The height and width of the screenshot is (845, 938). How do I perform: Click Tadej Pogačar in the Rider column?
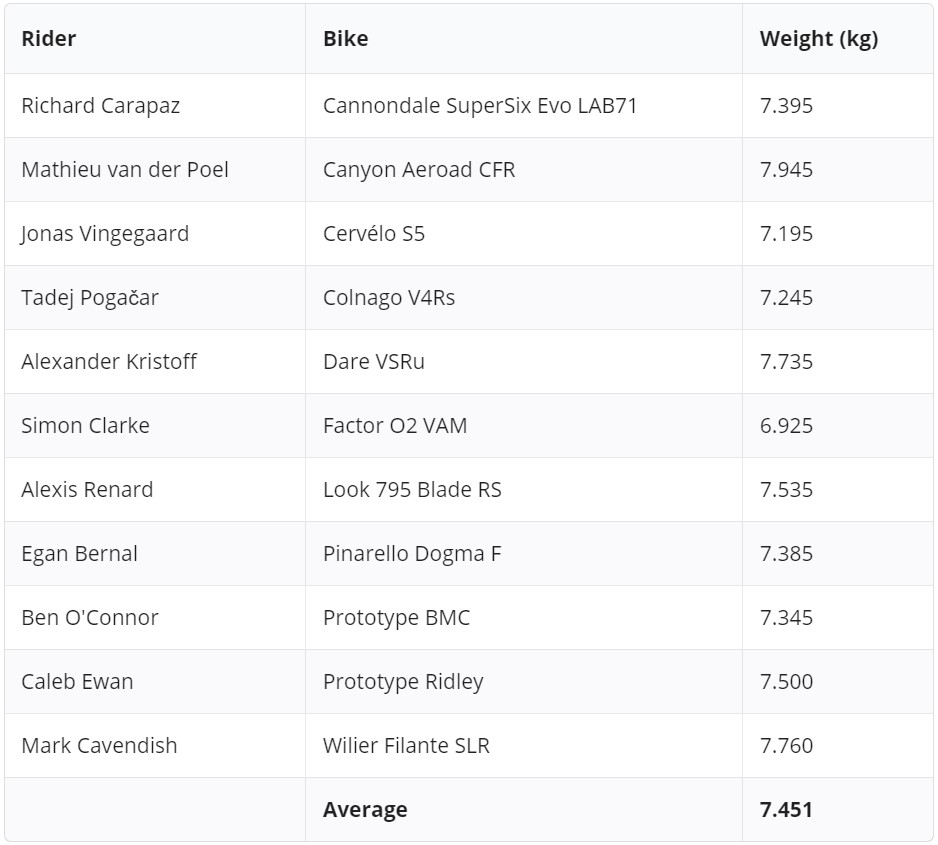coord(90,298)
